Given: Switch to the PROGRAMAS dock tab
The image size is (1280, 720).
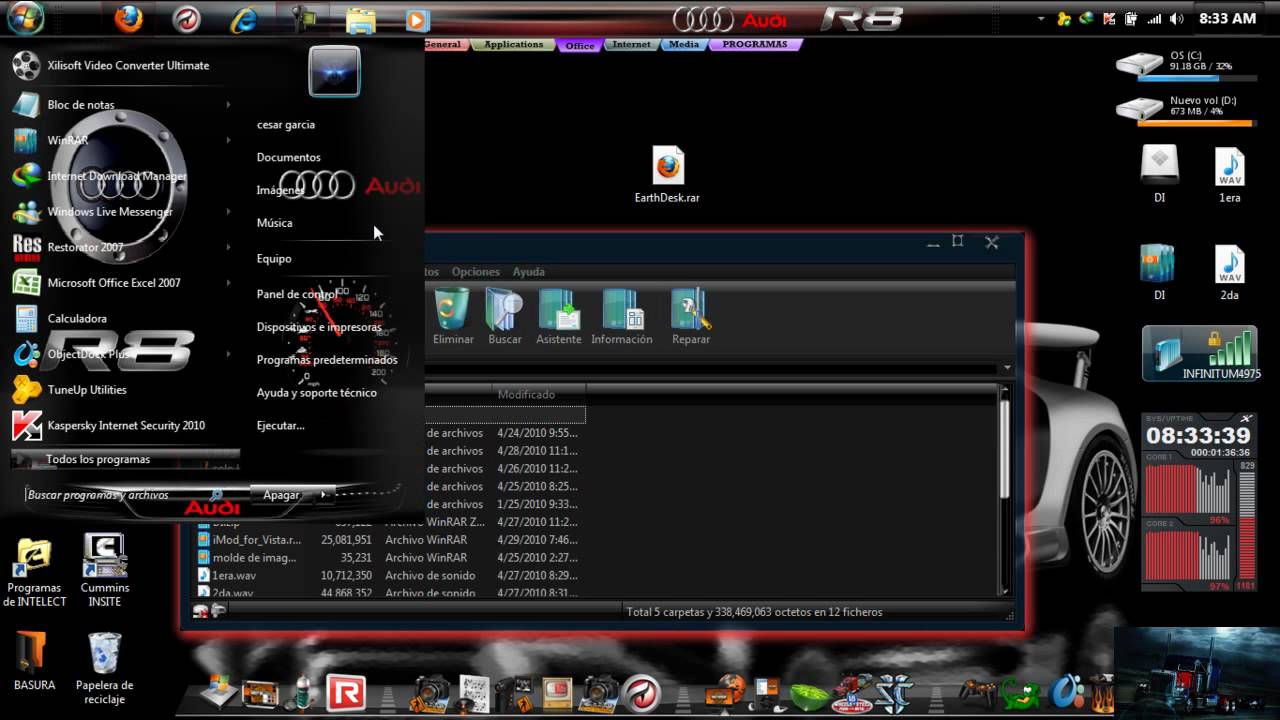Looking at the screenshot, I should (755, 44).
